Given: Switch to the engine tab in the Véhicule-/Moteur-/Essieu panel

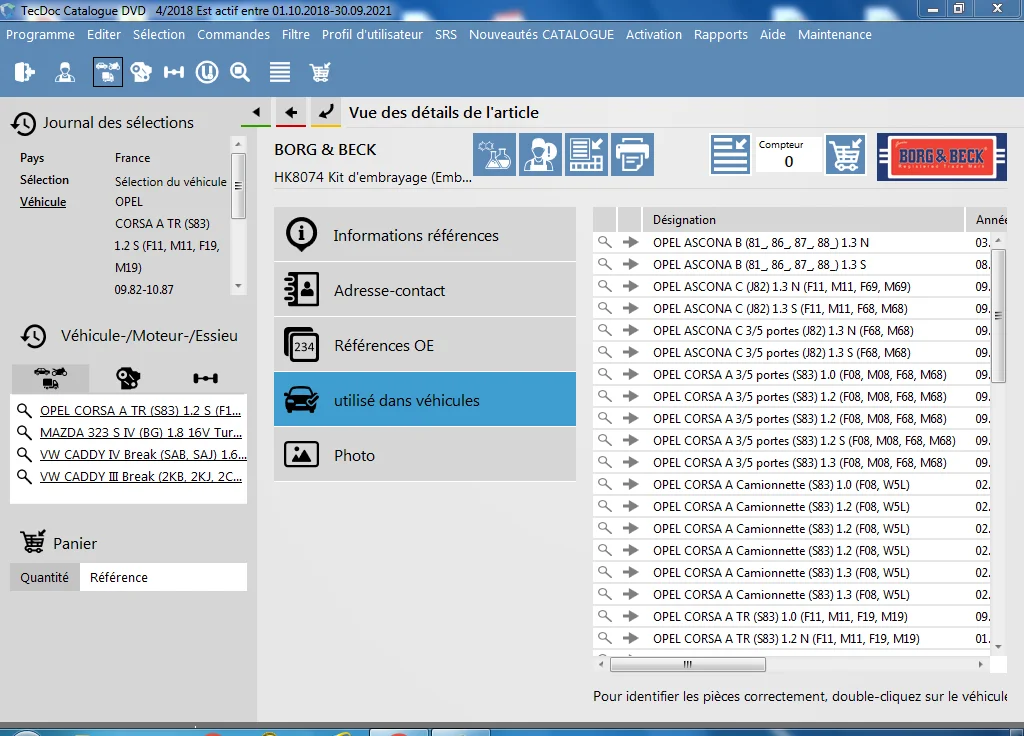Looking at the screenshot, I should (x=128, y=377).
